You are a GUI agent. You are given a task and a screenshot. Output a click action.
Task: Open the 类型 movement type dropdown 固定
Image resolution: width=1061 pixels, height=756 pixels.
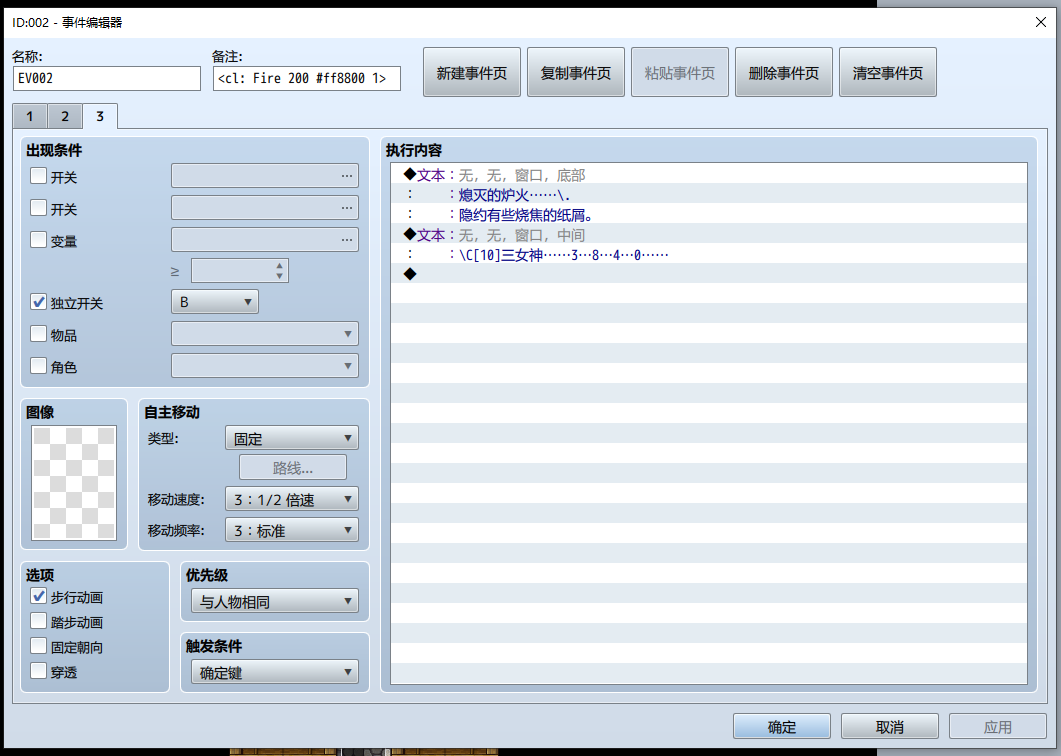pos(292,439)
